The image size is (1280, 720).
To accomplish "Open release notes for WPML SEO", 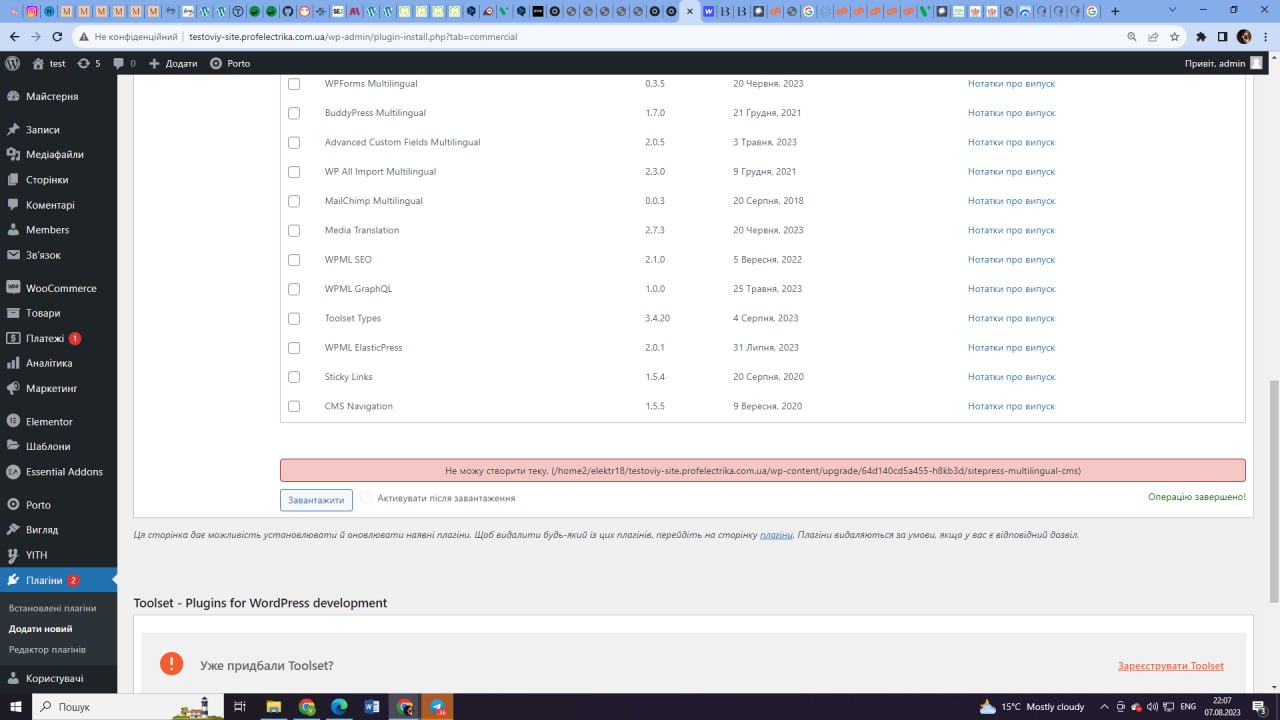I will [x=1011, y=260].
